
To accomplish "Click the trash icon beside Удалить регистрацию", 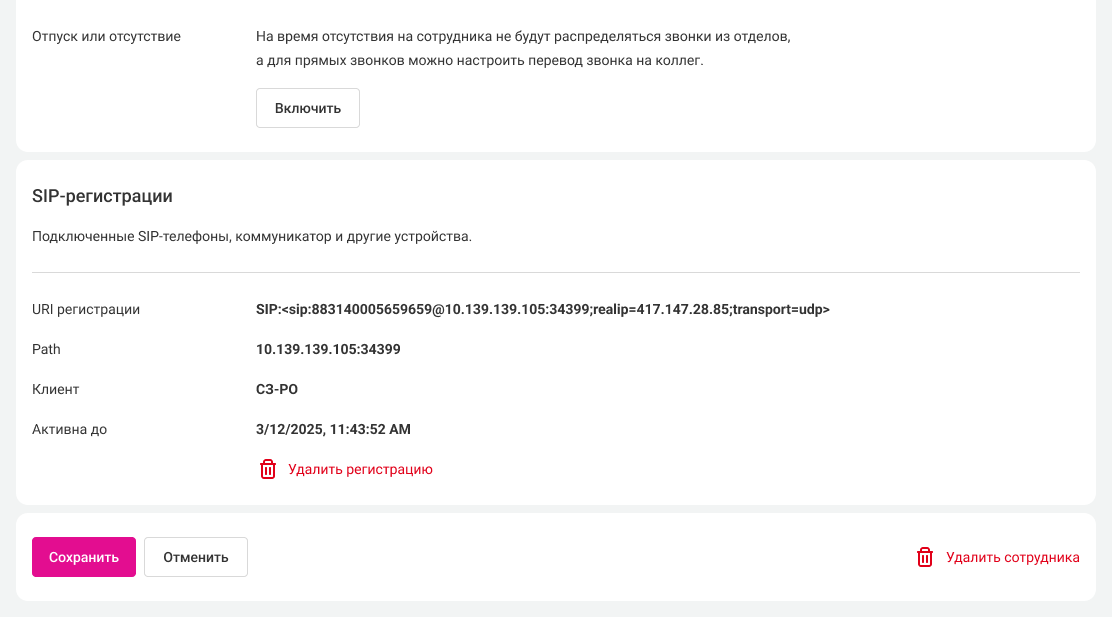I will (x=267, y=469).
